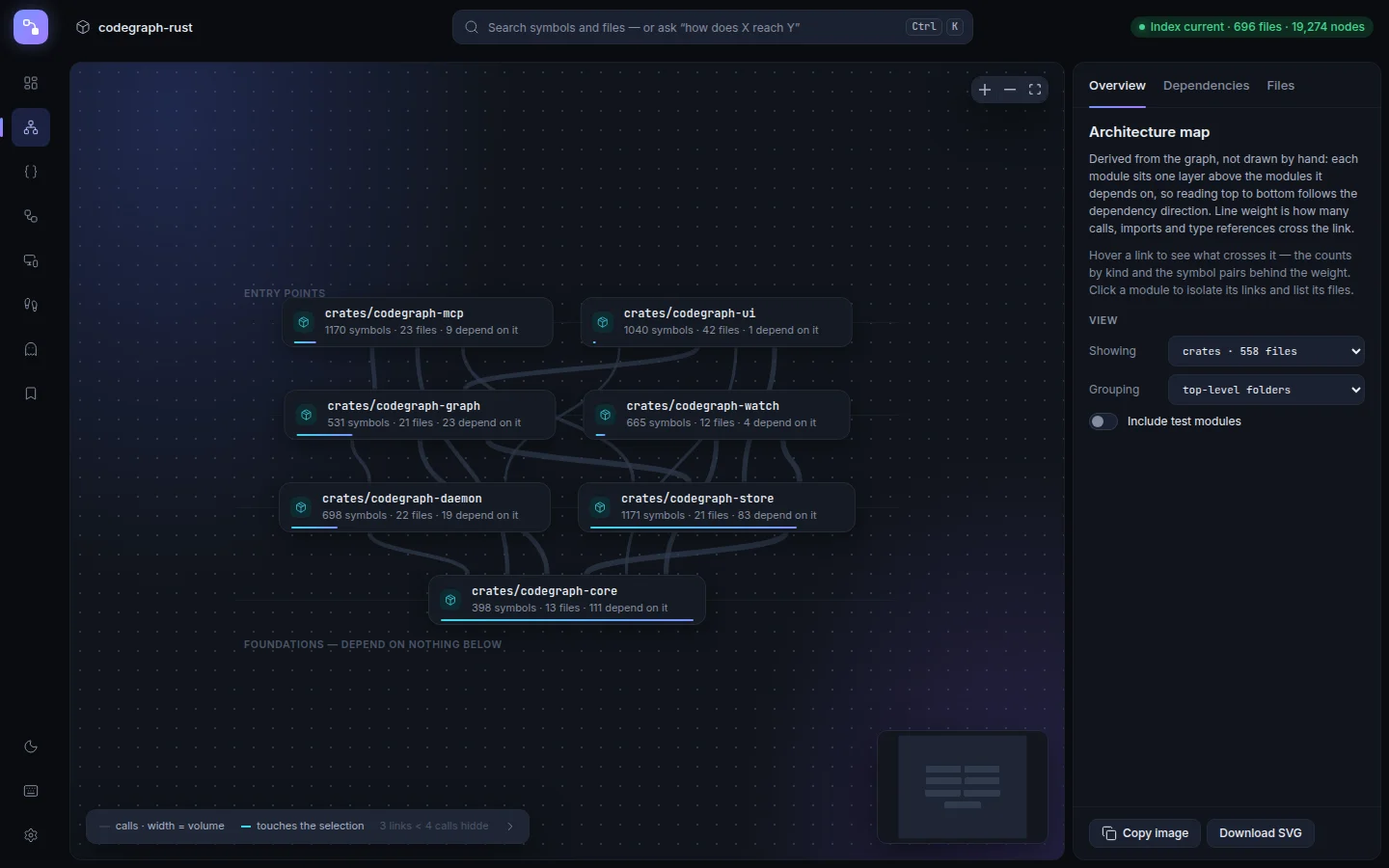Open the footprints trace icon in sidebar
The image size is (1389, 868).
(x=31, y=305)
